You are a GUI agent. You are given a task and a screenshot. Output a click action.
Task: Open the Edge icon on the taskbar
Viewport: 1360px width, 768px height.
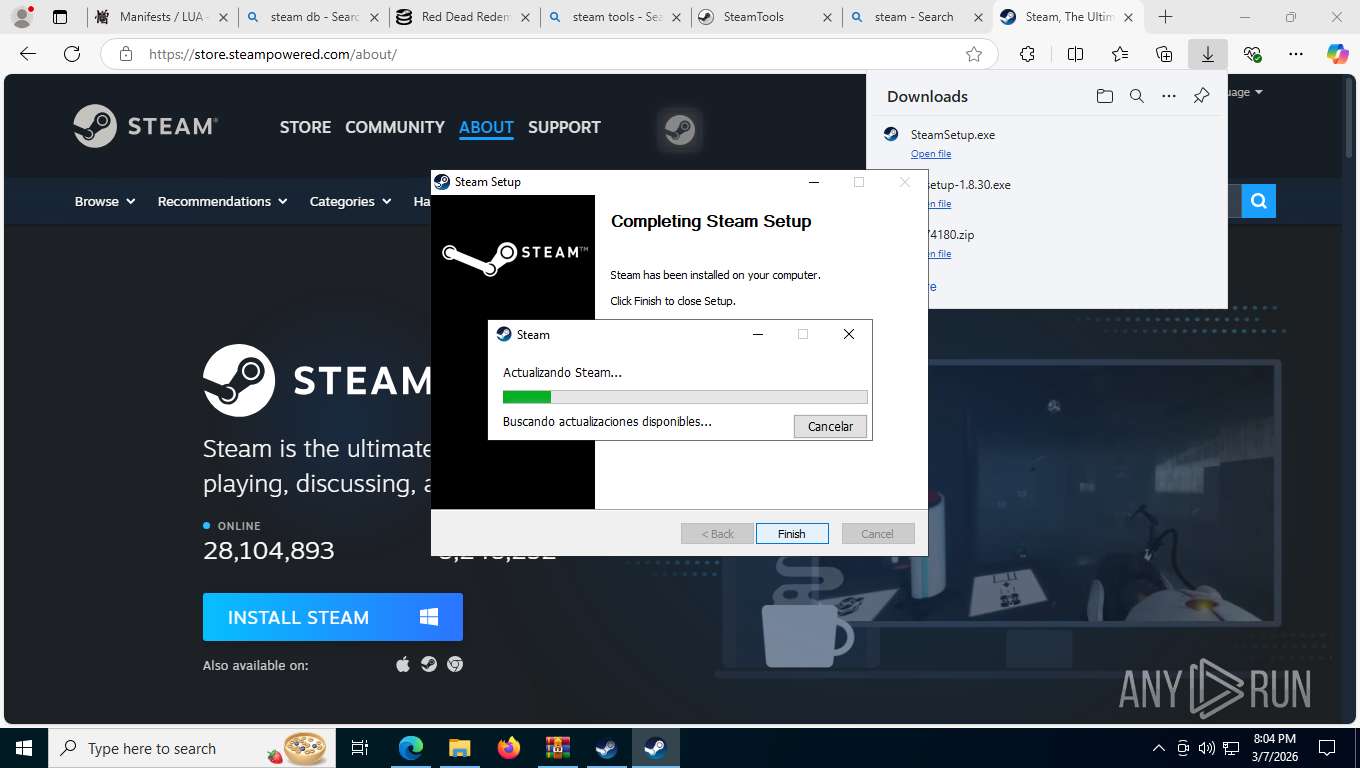coord(411,748)
